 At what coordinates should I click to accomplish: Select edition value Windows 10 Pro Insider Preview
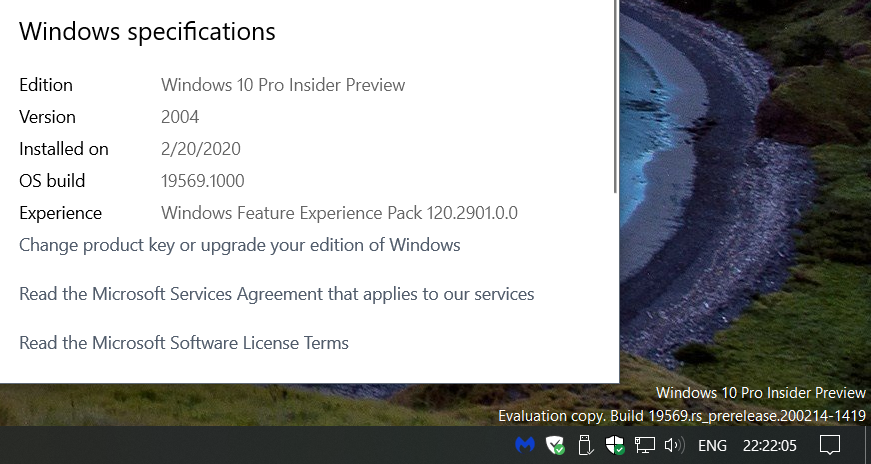(283, 85)
